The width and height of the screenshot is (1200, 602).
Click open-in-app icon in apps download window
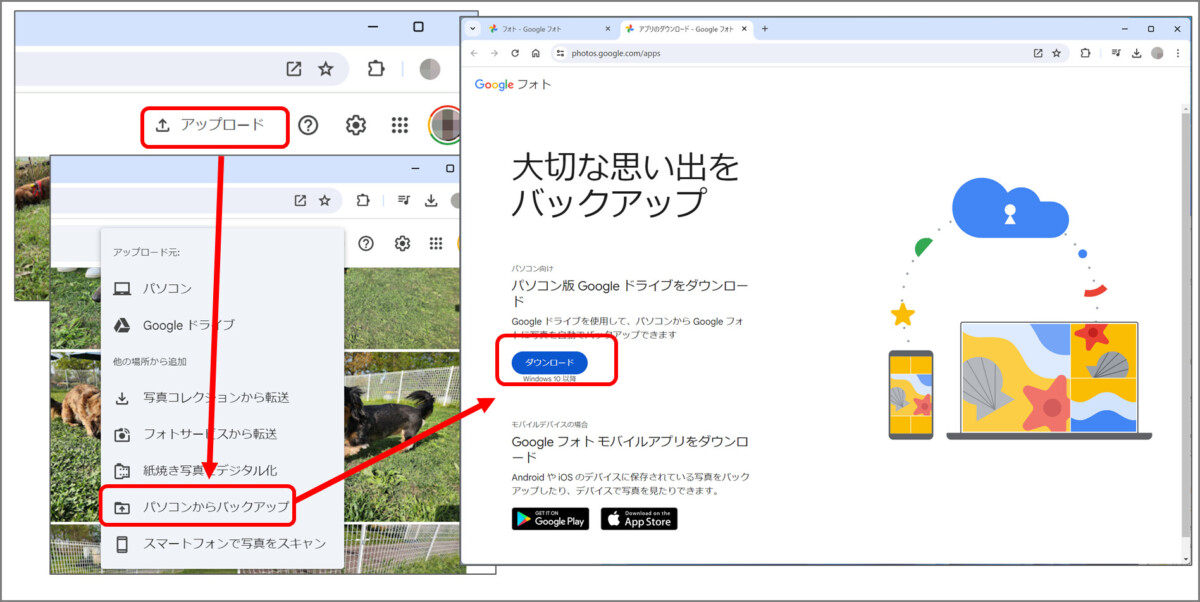point(1038,53)
